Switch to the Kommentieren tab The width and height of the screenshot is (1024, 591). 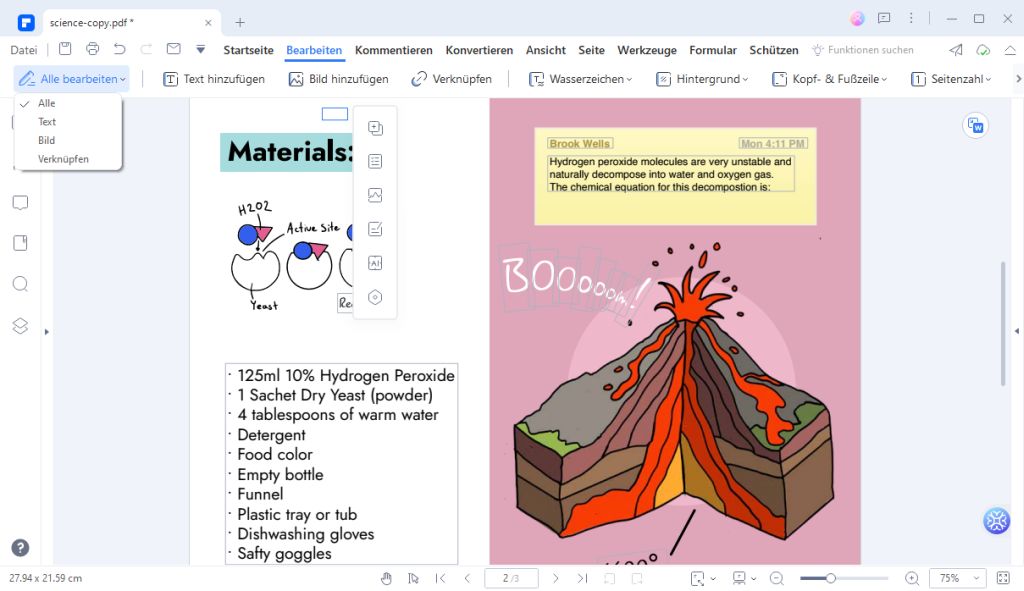coord(393,50)
